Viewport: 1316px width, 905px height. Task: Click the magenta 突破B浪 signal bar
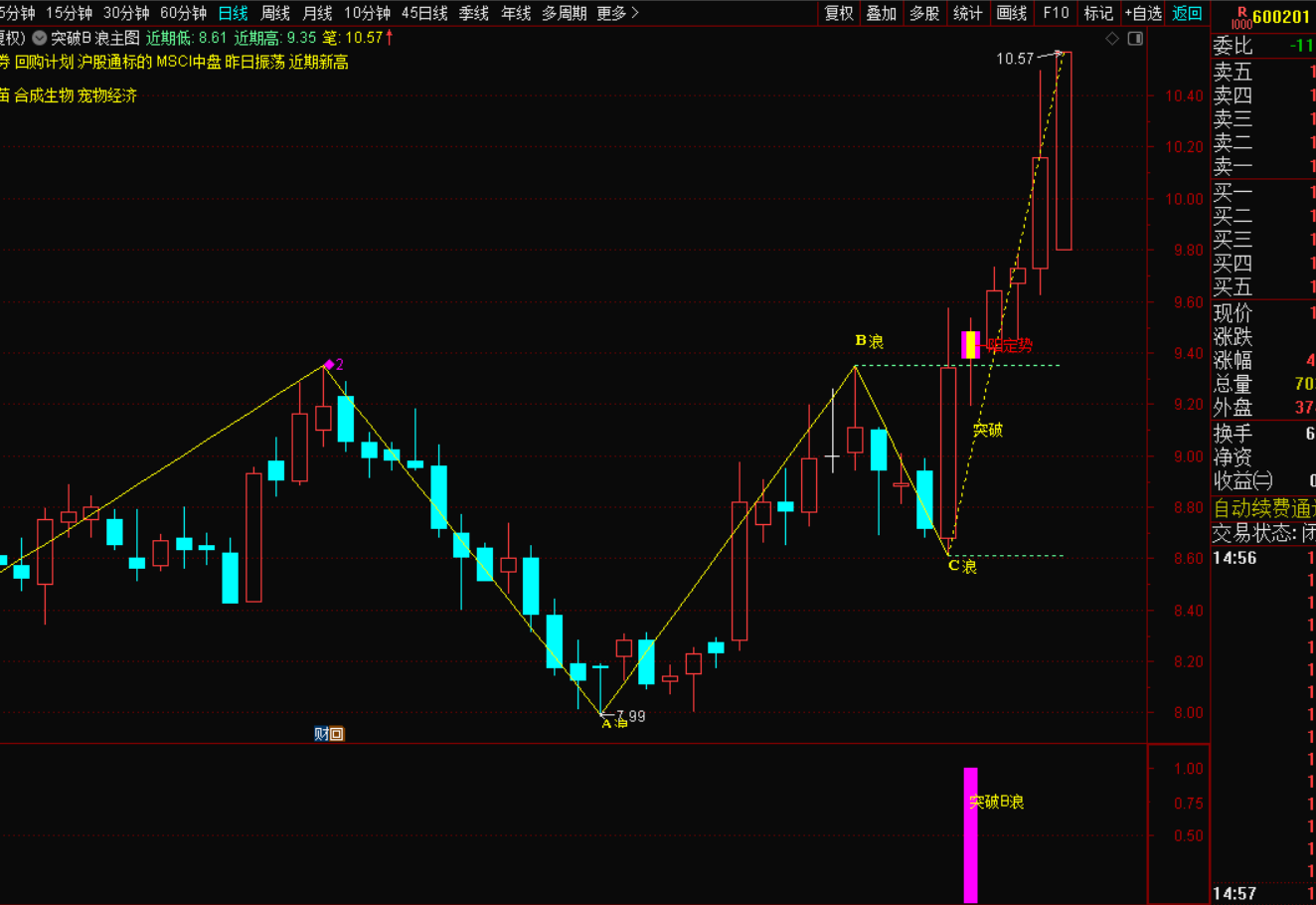coord(970,833)
